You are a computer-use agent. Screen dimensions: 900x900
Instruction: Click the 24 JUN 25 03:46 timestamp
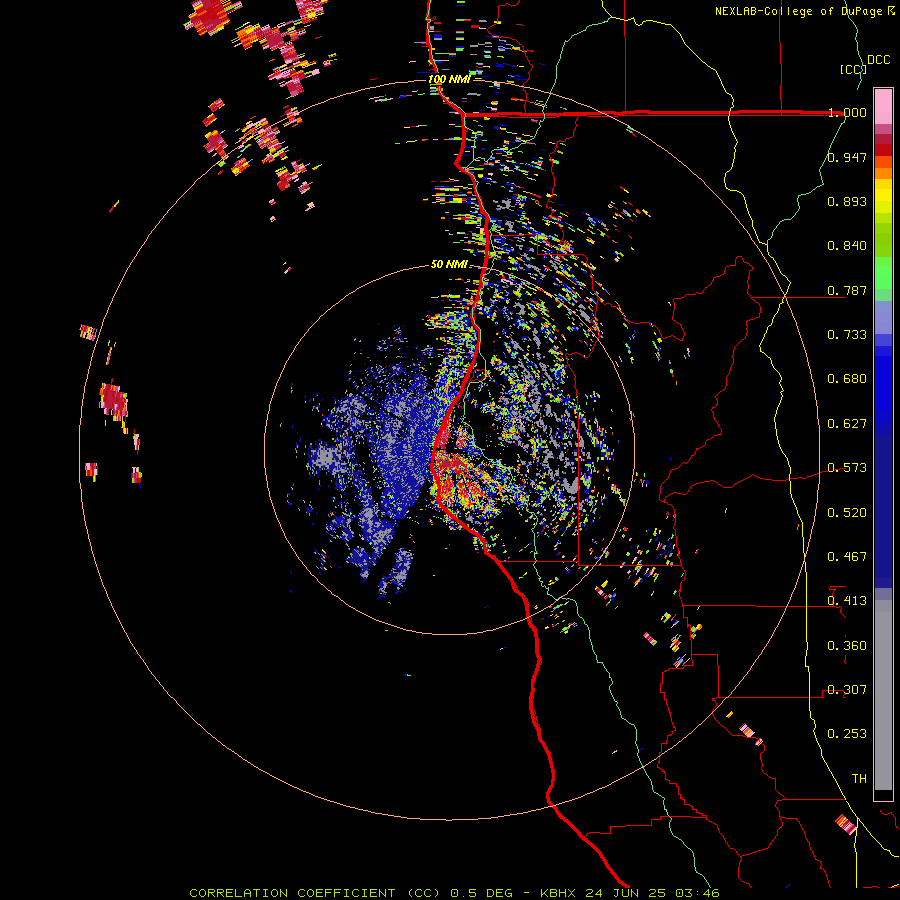tap(653, 893)
